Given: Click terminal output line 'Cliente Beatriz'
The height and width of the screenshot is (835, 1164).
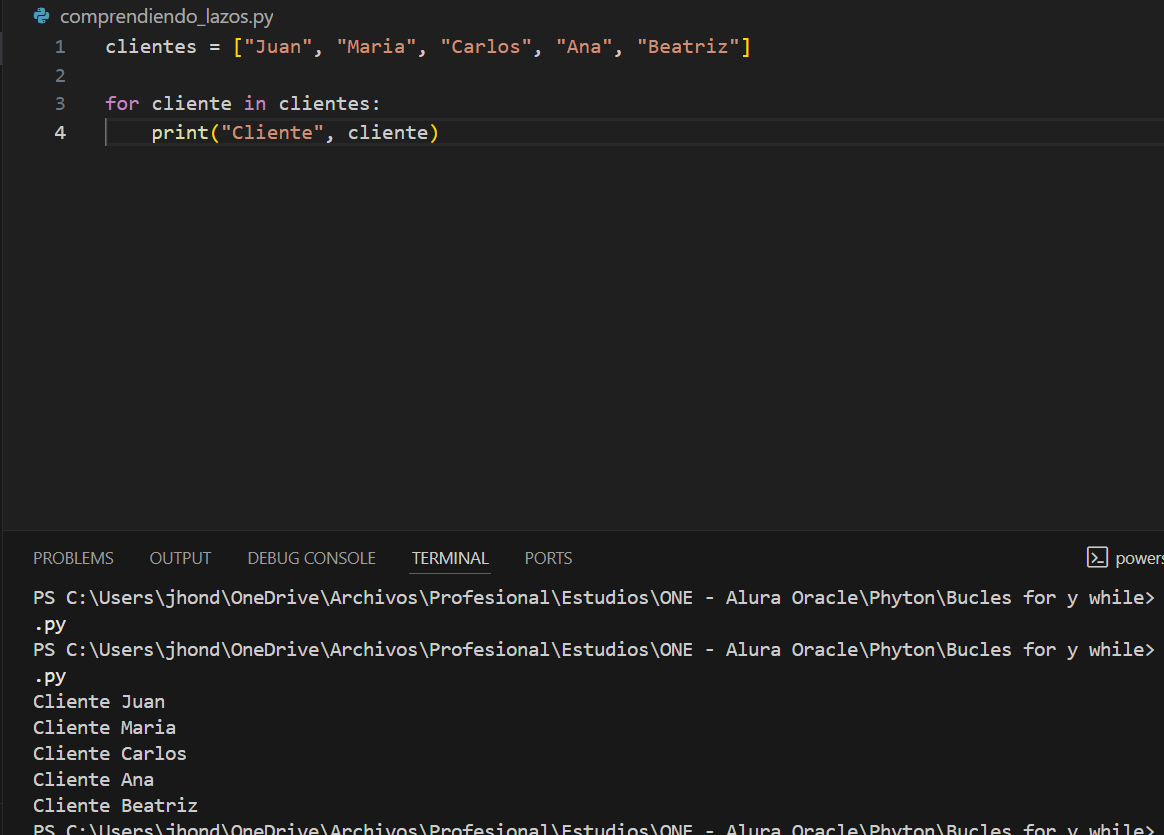Looking at the screenshot, I should click(115, 806).
